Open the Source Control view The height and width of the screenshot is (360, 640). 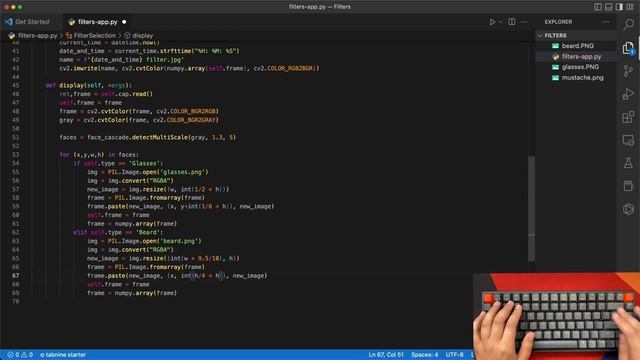[x=628, y=71]
